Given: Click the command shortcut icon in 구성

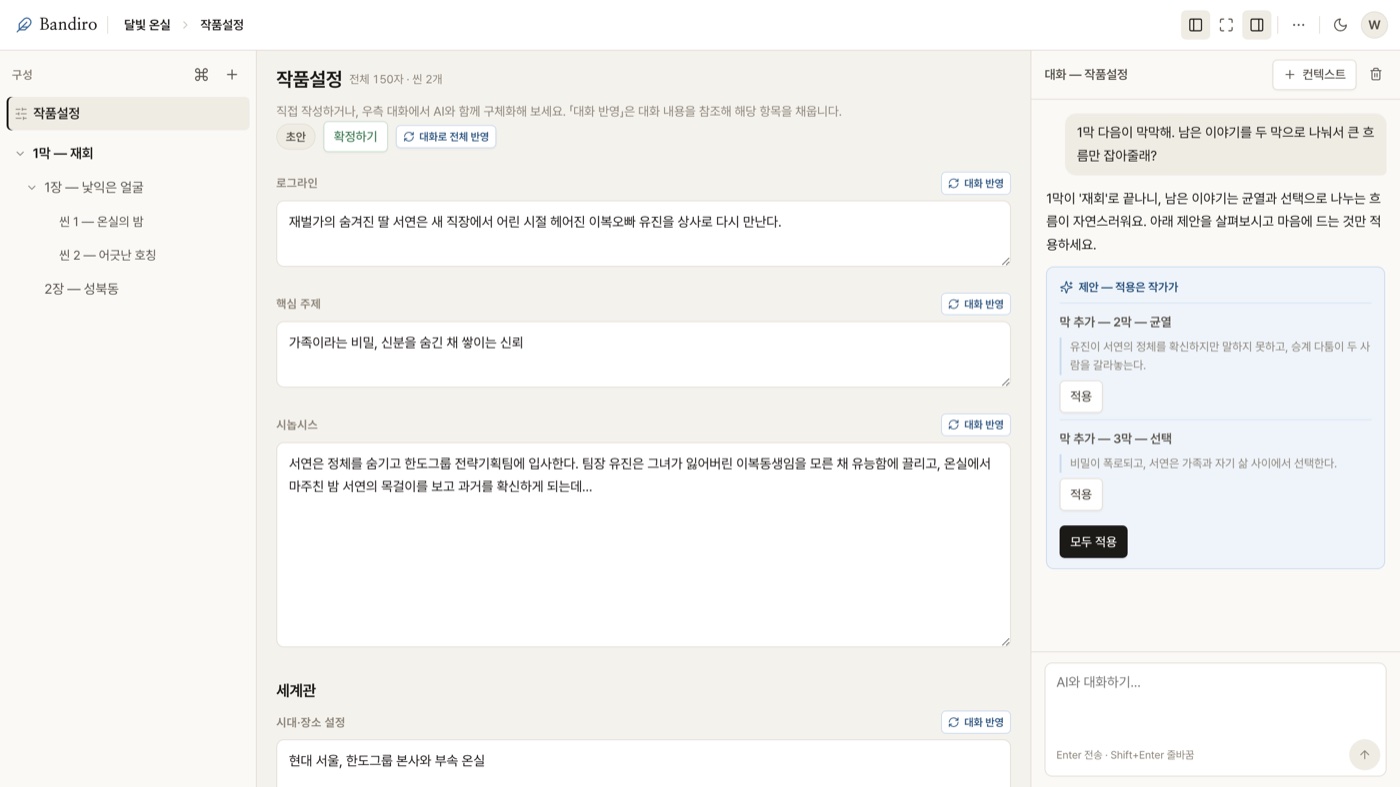Looking at the screenshot, I should (x=201, y=74).
